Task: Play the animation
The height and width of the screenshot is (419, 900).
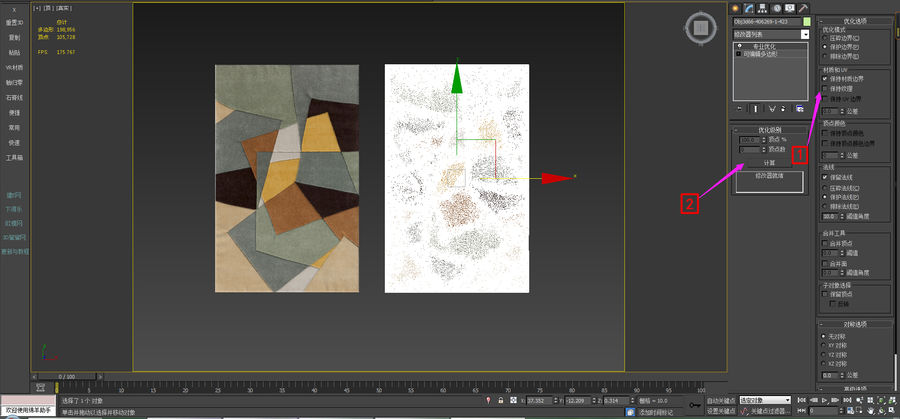Action: [824, 399]
